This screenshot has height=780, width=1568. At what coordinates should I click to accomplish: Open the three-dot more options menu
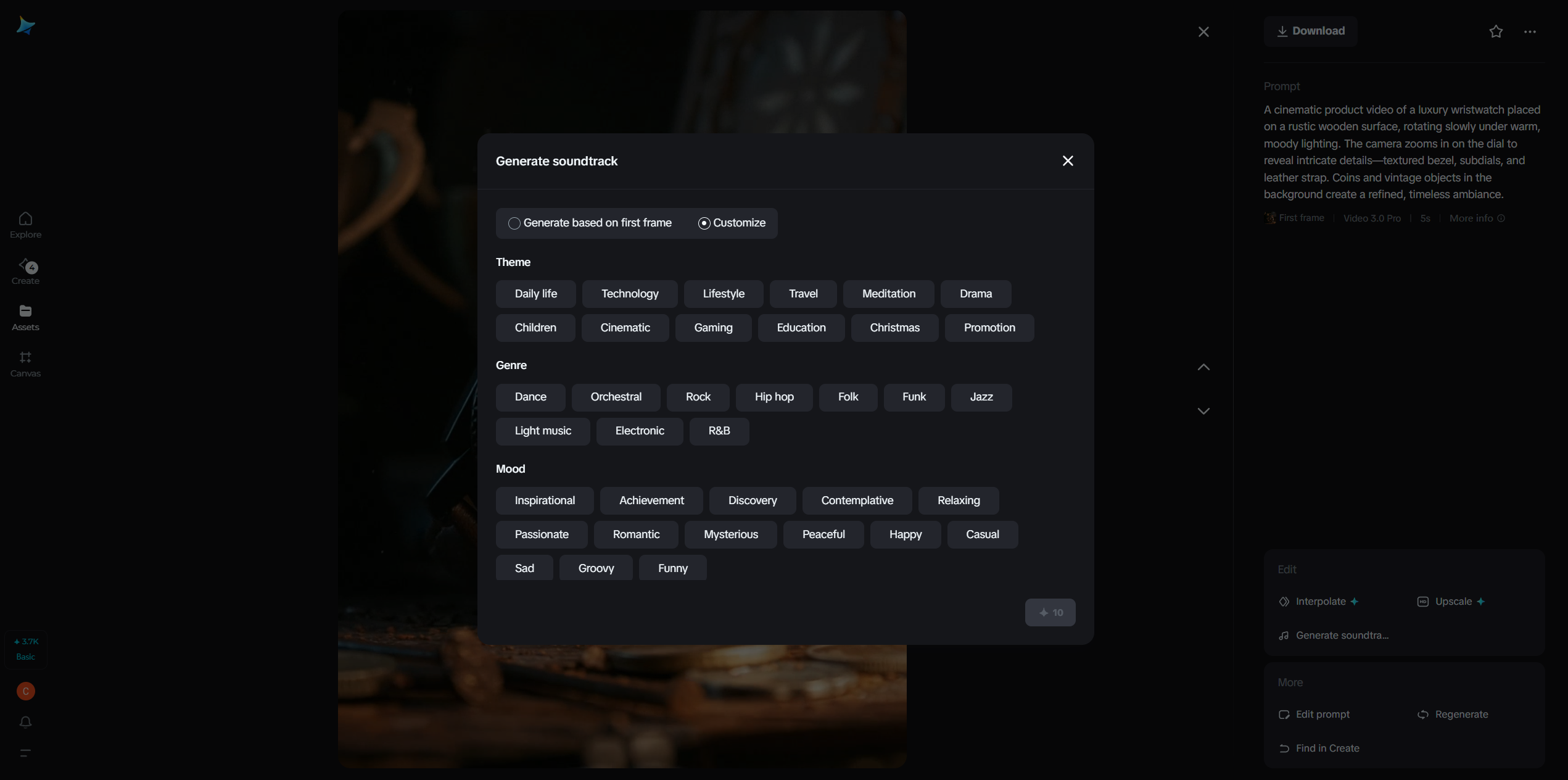pos(1530,31)
